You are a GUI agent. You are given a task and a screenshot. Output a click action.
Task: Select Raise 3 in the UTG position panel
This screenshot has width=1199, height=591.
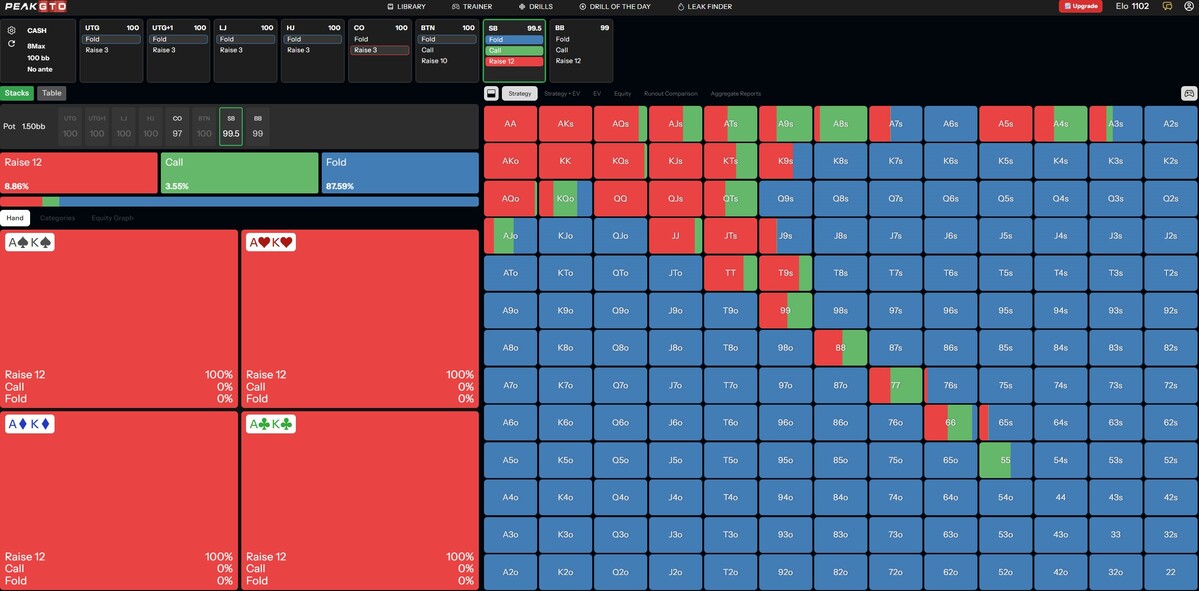coord(112,50)
